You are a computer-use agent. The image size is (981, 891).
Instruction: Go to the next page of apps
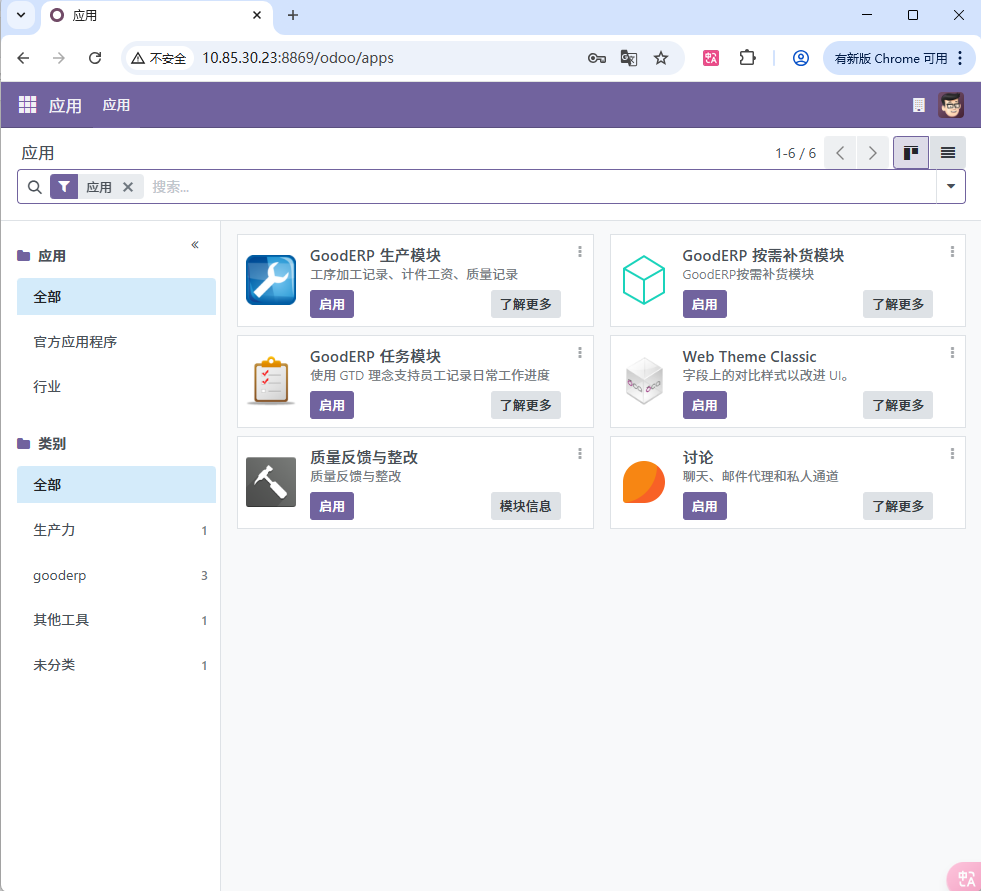tap(873, 153)
